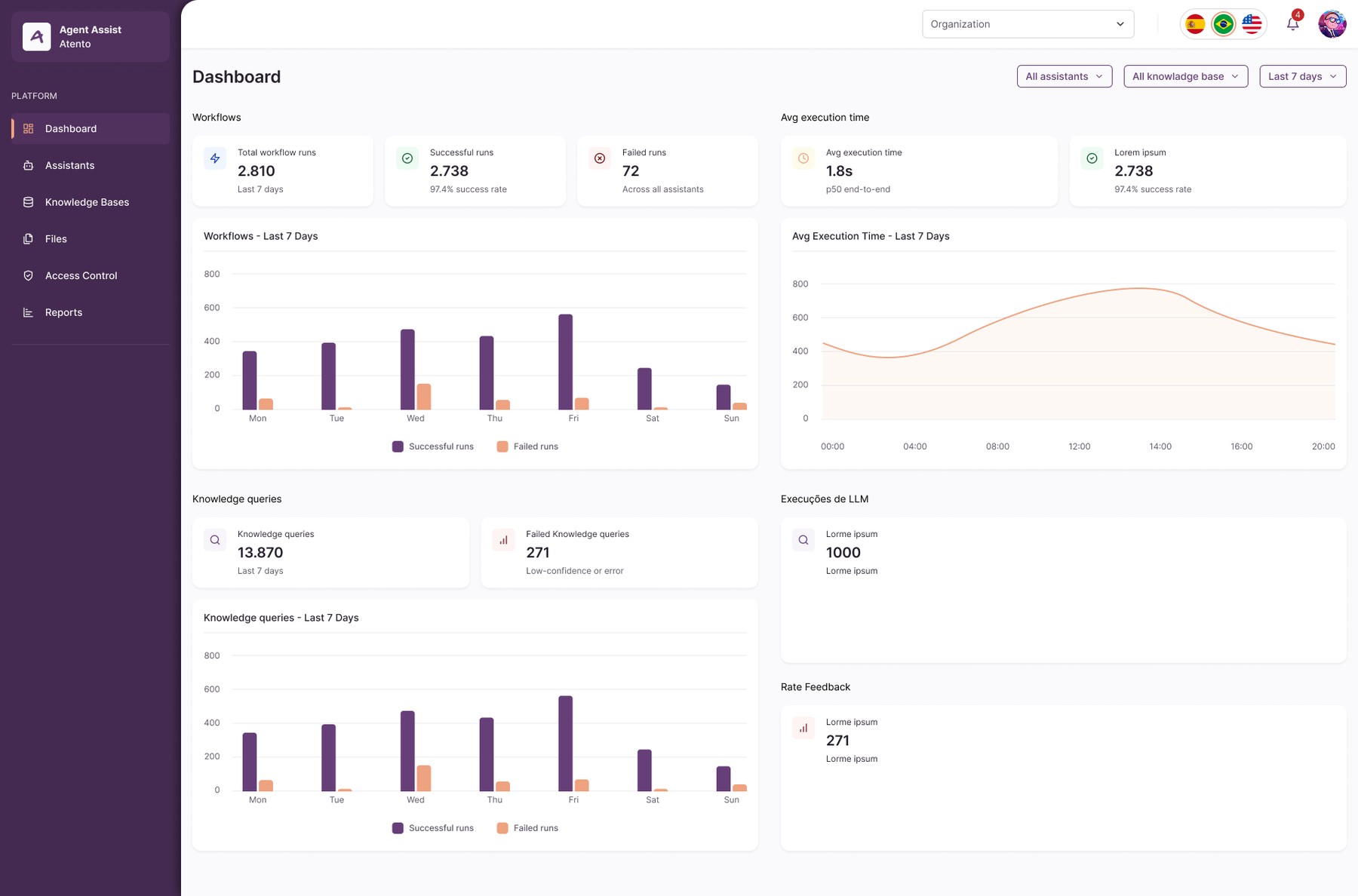
Task: Click Low-confidence or error text
Action: [575, 571]
